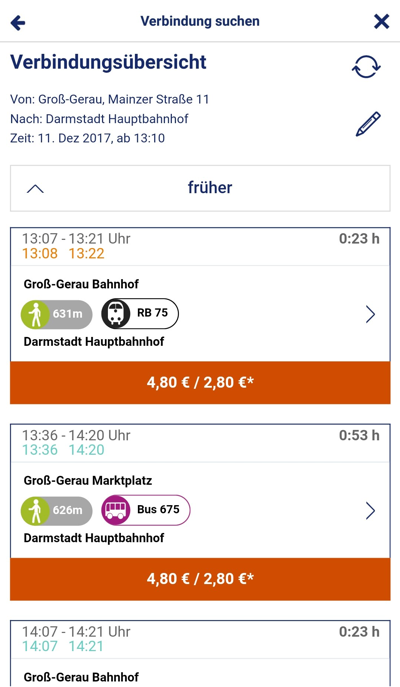This screenshot has width=400, height=687.
Task: Close the Verbindung suchen screen
Action: tap(381, 21)
